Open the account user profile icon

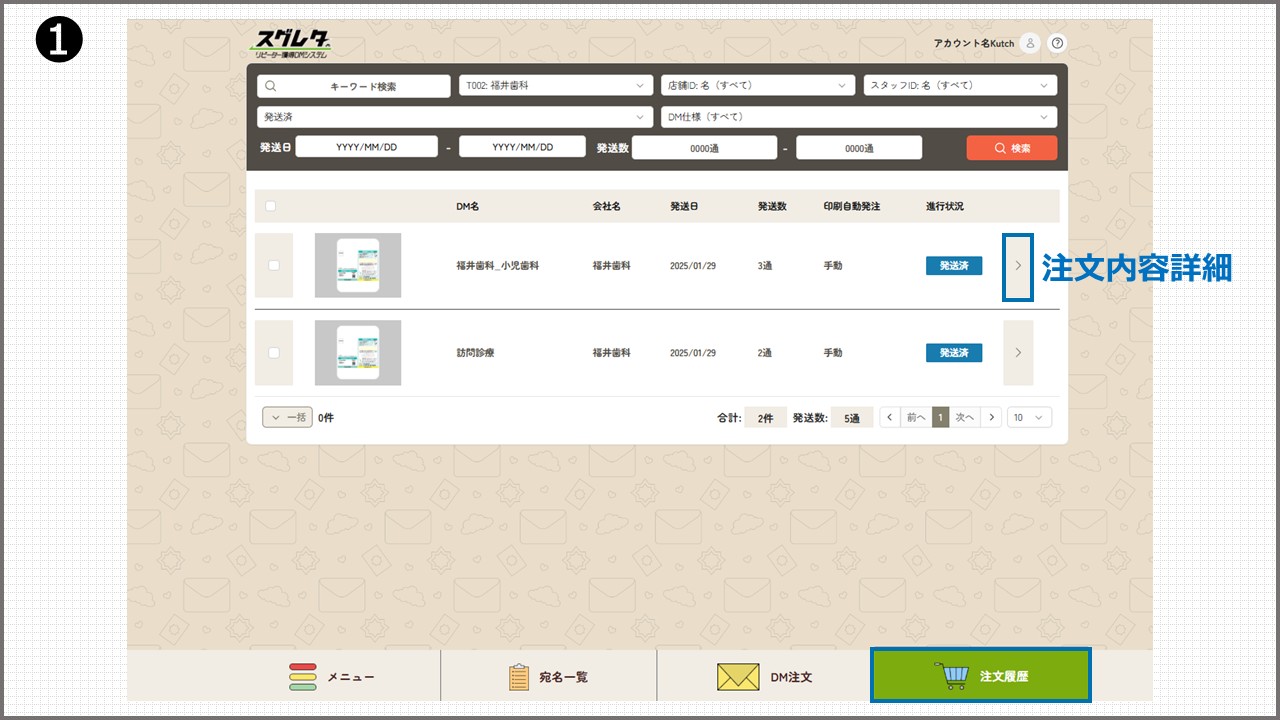pos(1030,43)
